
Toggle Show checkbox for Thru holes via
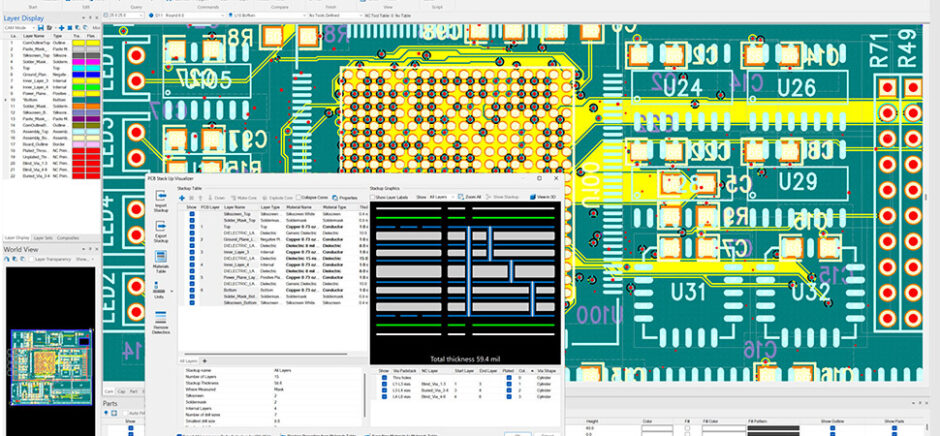point(383,376)
